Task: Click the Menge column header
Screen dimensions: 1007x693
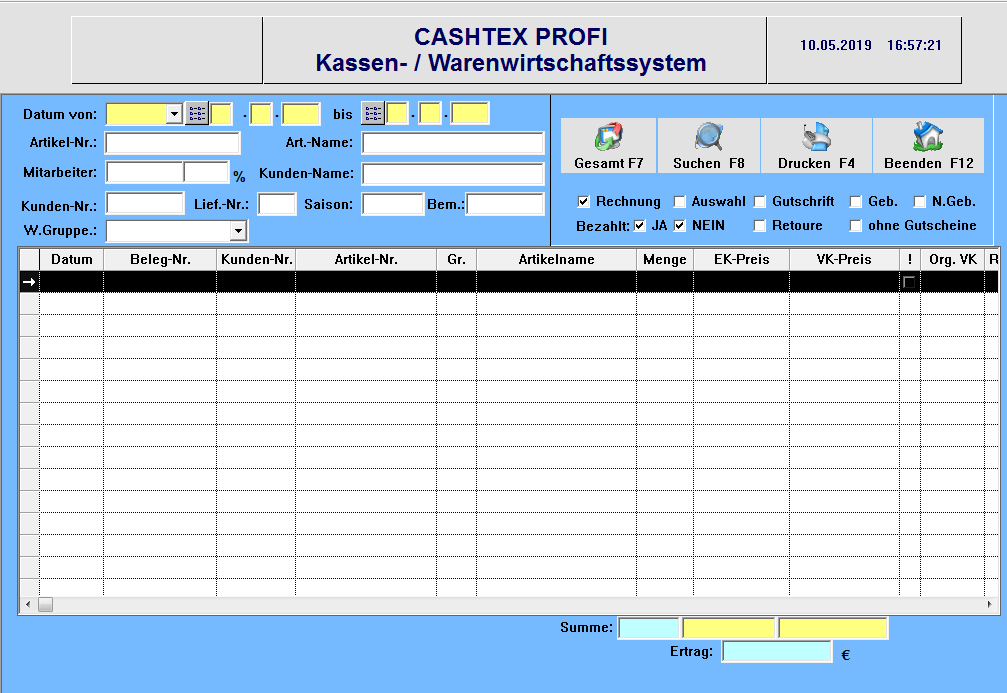Action: click(665, 259)
